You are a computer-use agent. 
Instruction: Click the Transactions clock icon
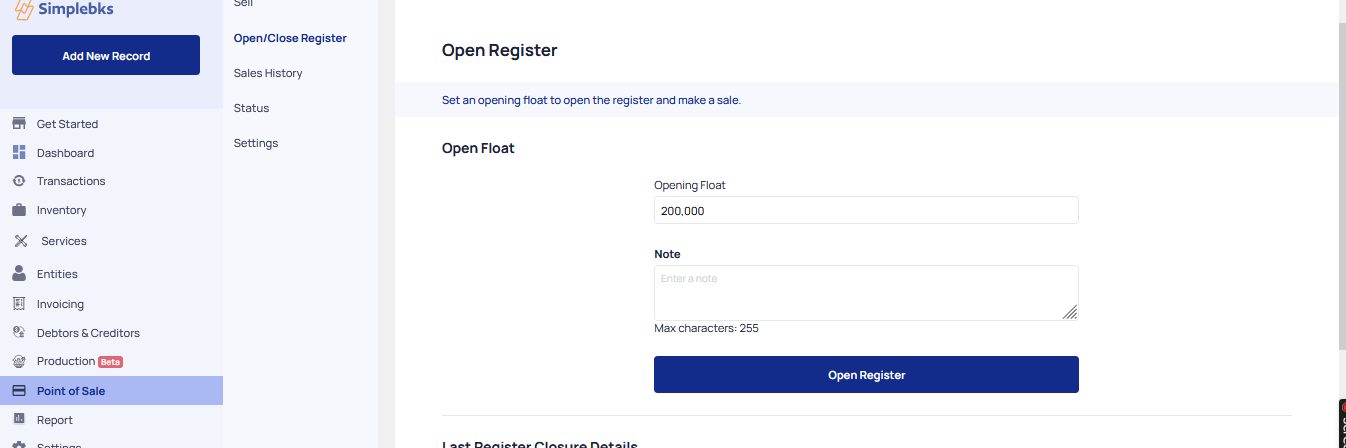[x=18, y=181]
